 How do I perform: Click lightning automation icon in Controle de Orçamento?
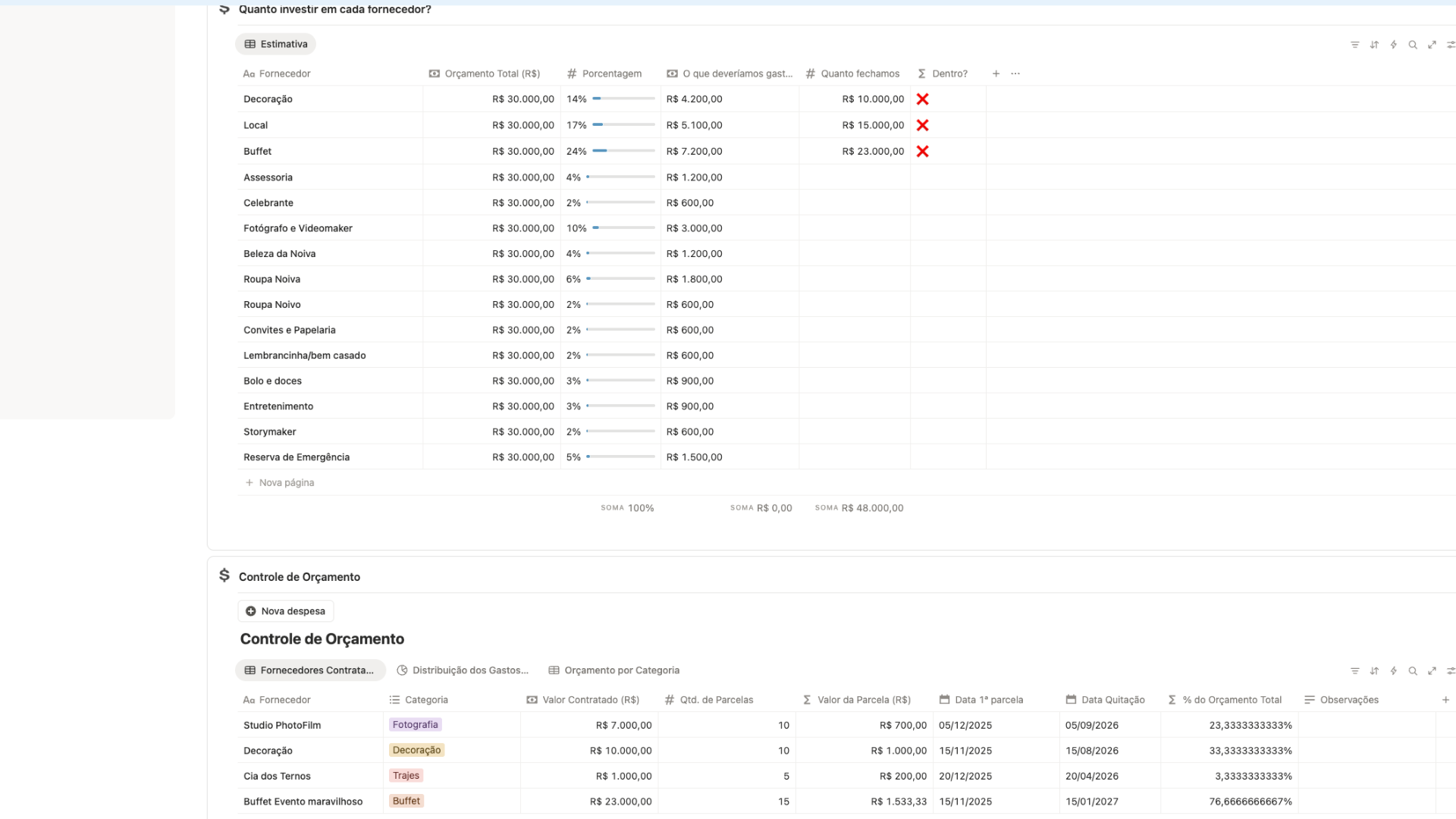1393,671
